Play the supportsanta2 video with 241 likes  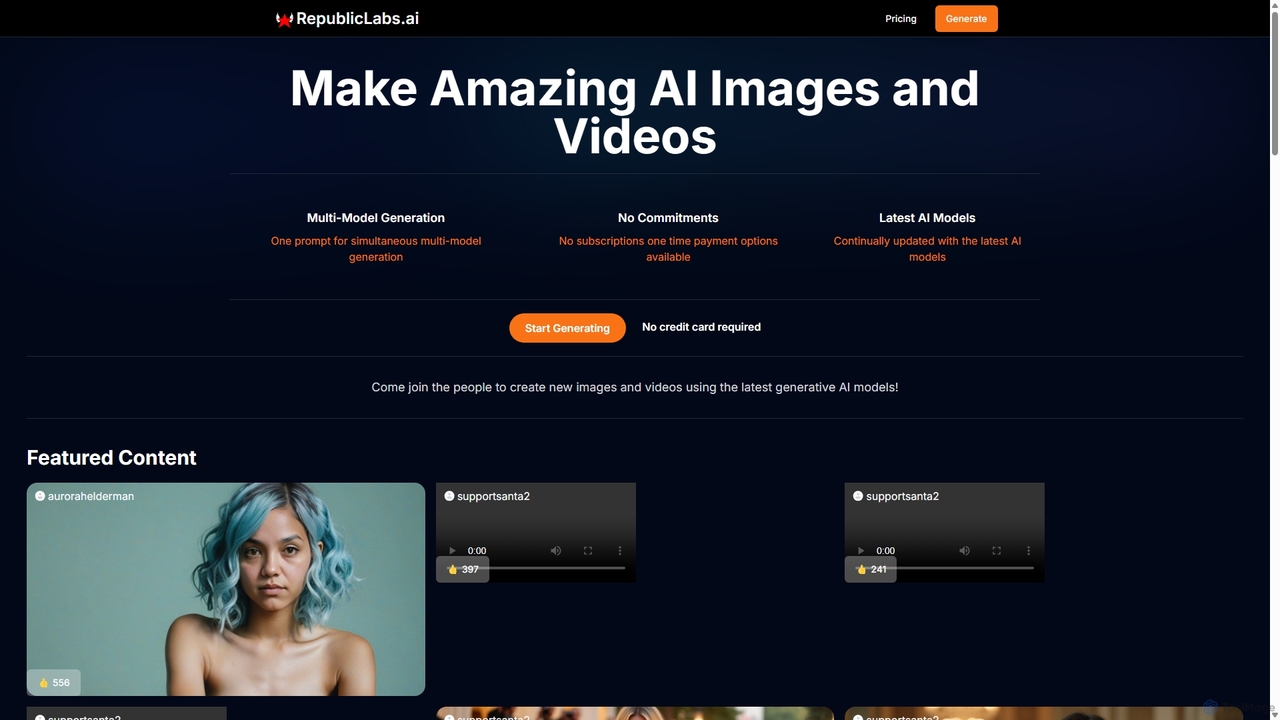click(861, 550)
